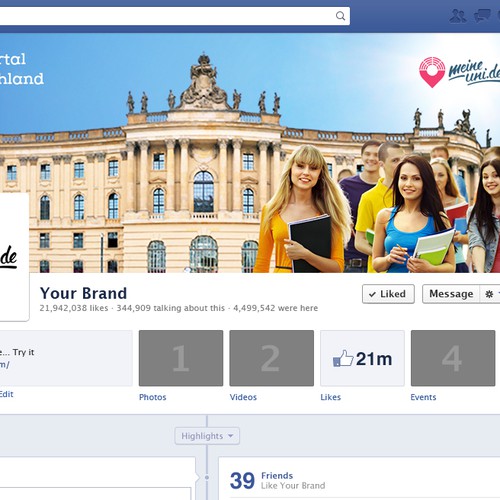Open the friend requests icon
Viewport: 500px width, 500px height.
tap(458, 16)
